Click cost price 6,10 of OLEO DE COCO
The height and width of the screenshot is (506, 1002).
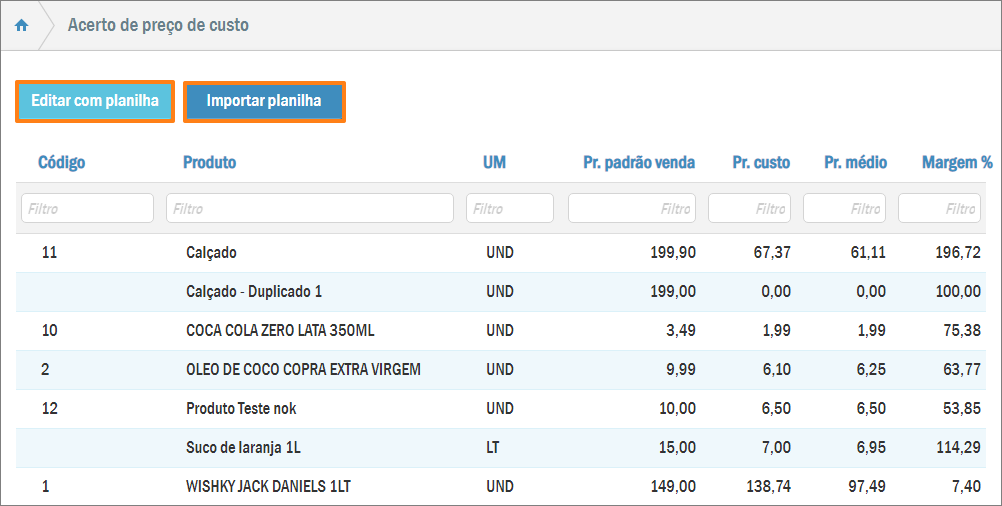pos(772,370)
